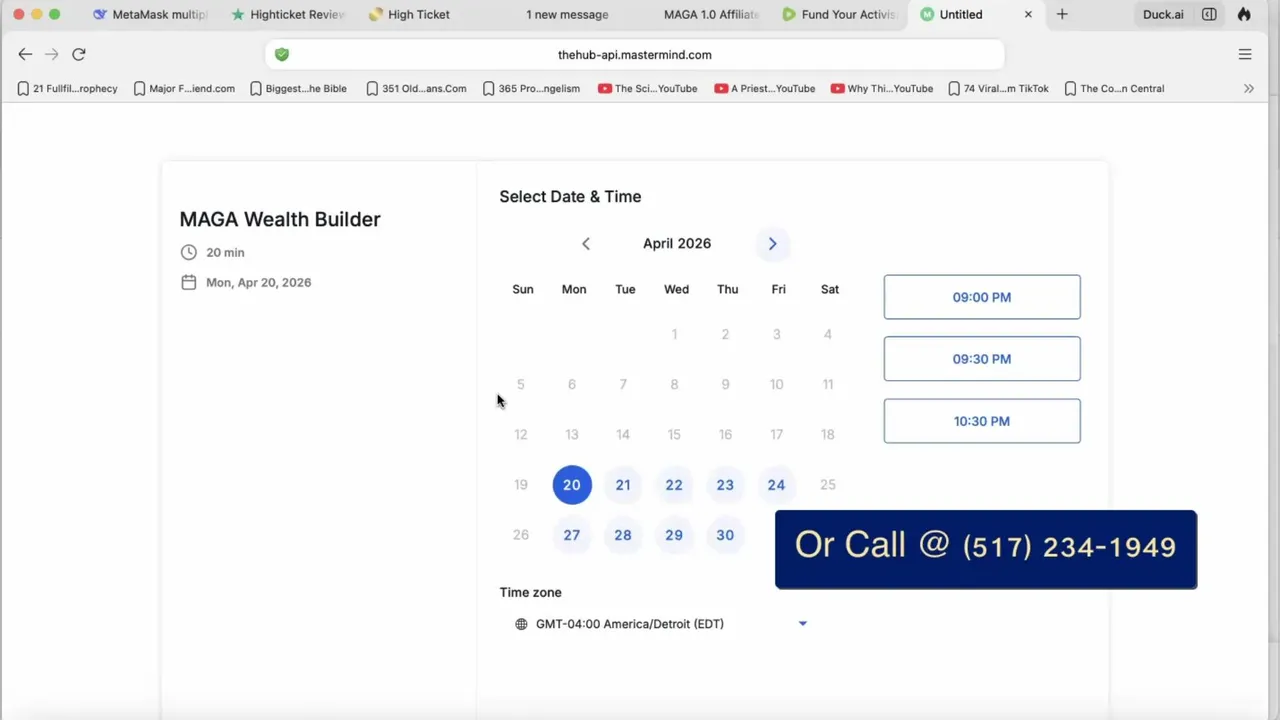The image size is (1280, 720).
Task: Open Biggest...he Bible bookmark
Action: click(x=298, y=88)
